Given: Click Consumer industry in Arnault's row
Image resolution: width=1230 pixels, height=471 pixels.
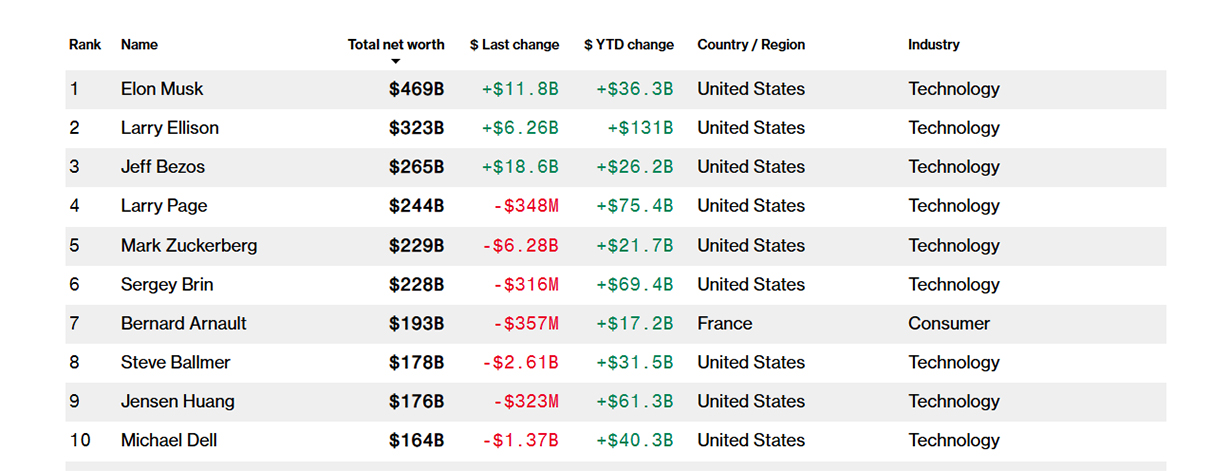Looking at the screenshot, I should click(x=949, y=323).
